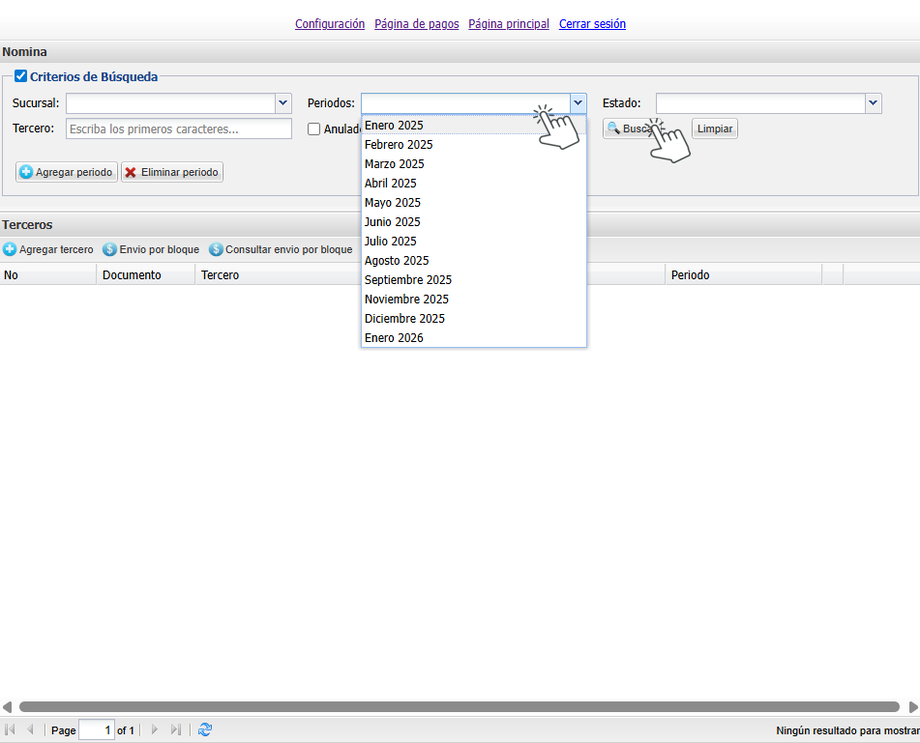920x743 pixels.
Task: Open the Configuración link
Action: click(x=330, y=24)
